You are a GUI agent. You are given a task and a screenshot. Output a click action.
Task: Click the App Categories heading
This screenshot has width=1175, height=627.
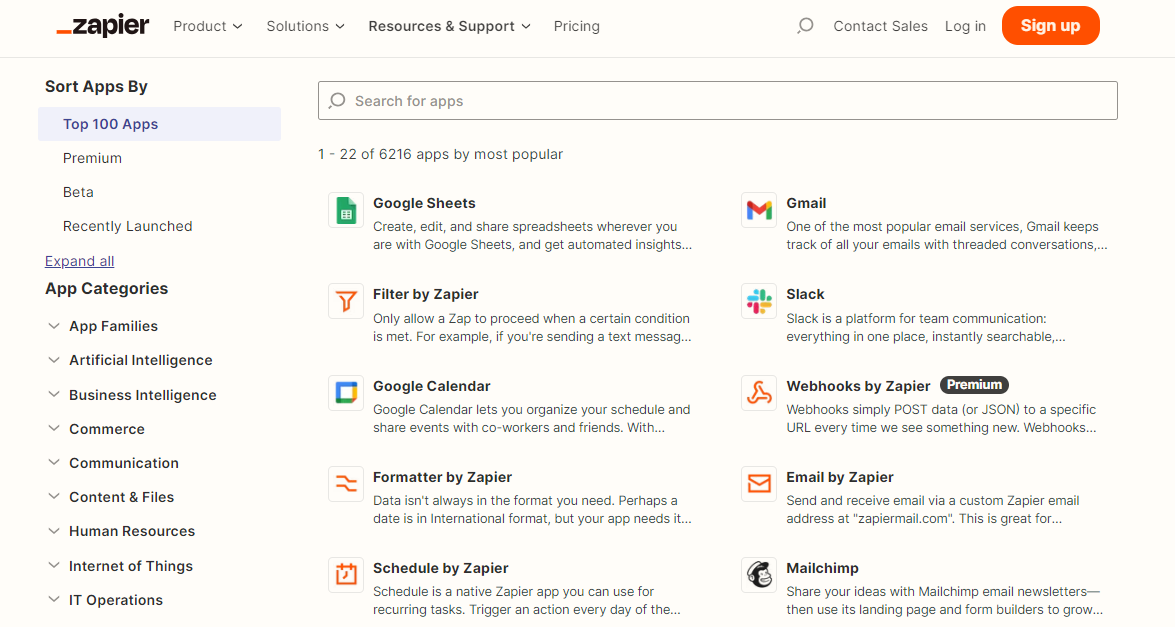[x=106, y=288]
